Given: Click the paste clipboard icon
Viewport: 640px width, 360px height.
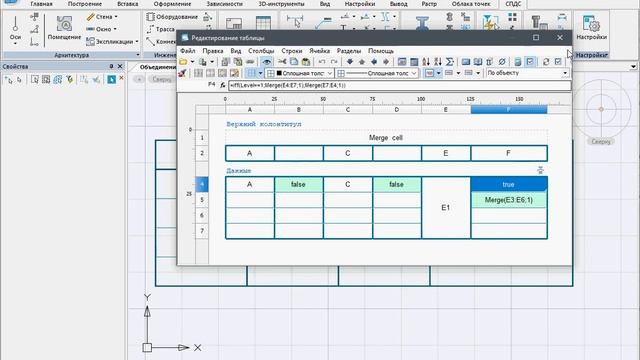Looking at the screenshot, I should pos(306,62).
